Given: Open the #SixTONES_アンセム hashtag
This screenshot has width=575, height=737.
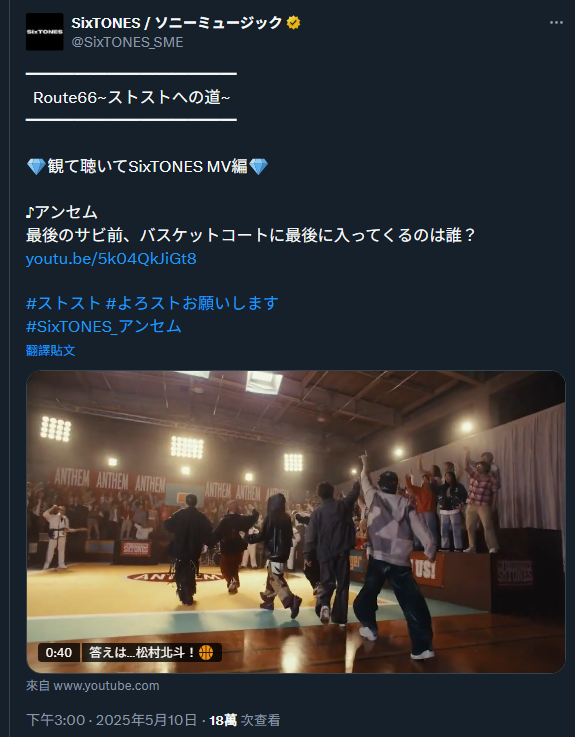Looking at the screenshot, I should pyautogui.click(x=103, y=326).
